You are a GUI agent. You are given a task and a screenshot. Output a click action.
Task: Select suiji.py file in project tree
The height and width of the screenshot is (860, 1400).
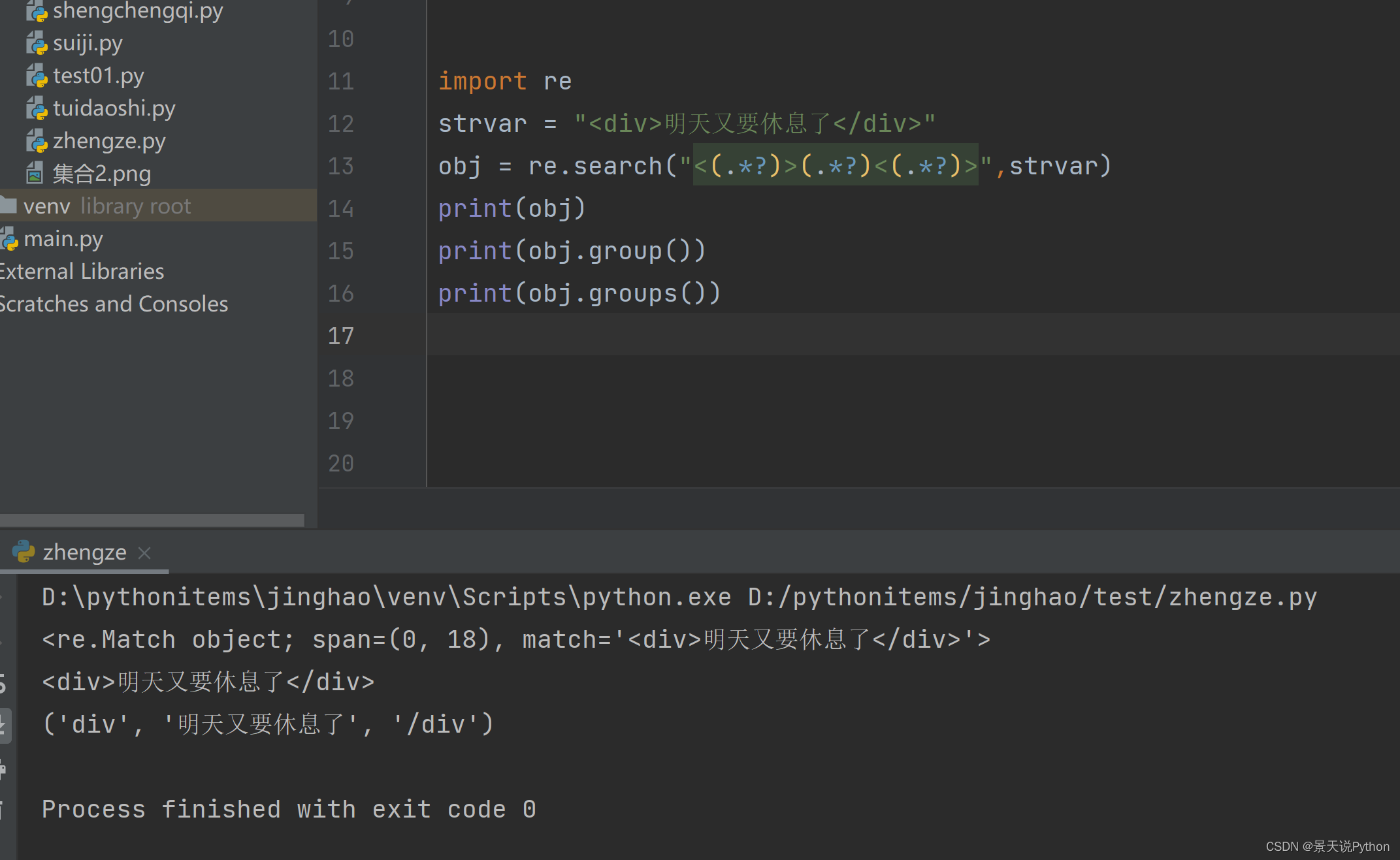(88, 43)
